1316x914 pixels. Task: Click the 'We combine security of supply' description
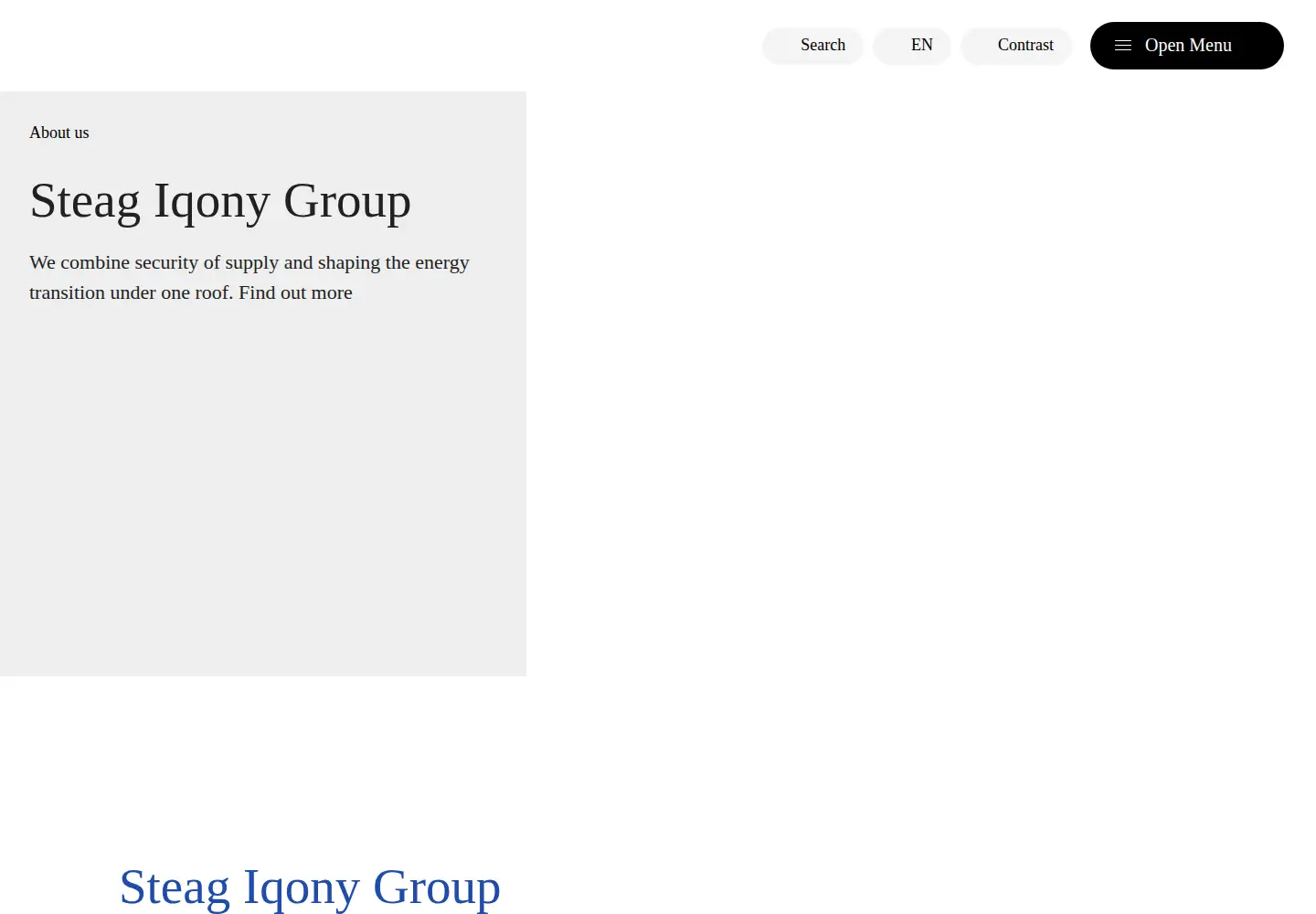tap(249, 277)
